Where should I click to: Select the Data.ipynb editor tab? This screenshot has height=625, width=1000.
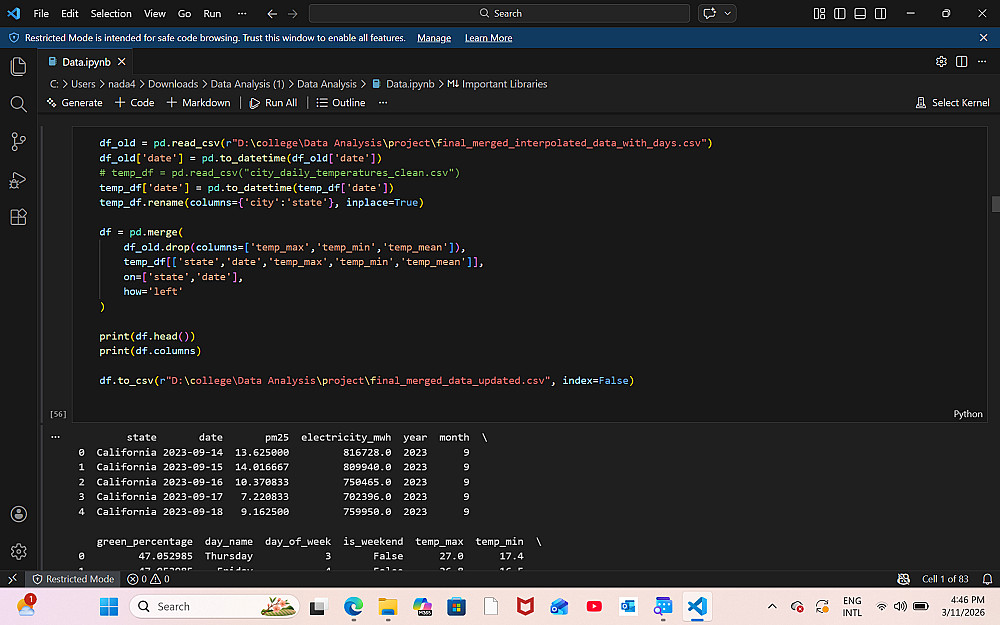pyautogui.click(x=87, y=62)
